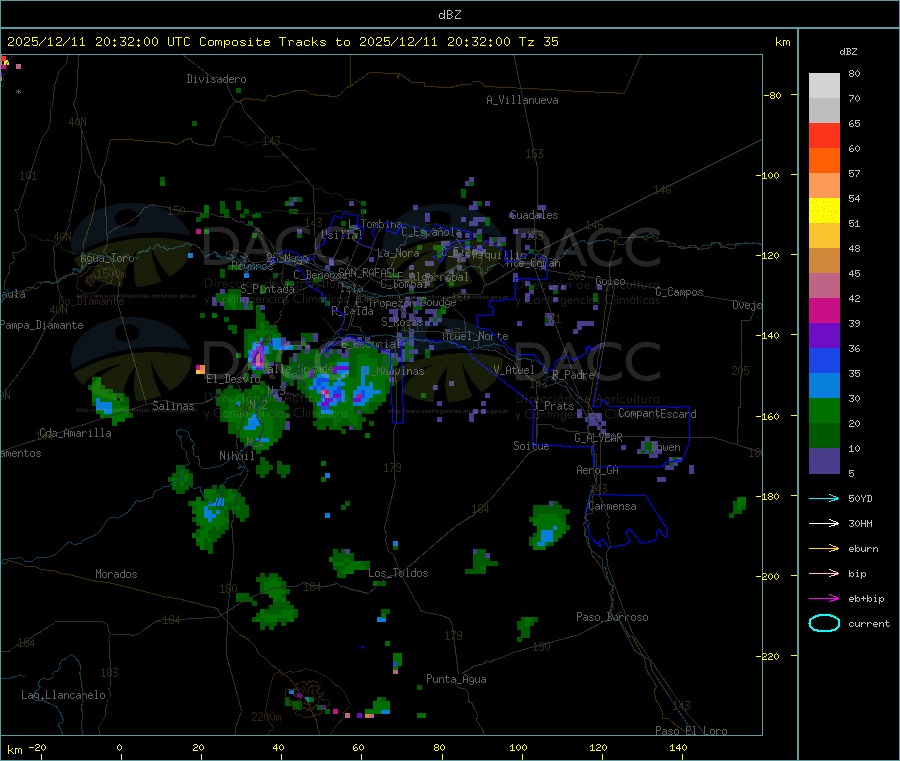Click the pink bip arrow in legend
Screen dimensions: 900x761
click(x=824, y=573)
